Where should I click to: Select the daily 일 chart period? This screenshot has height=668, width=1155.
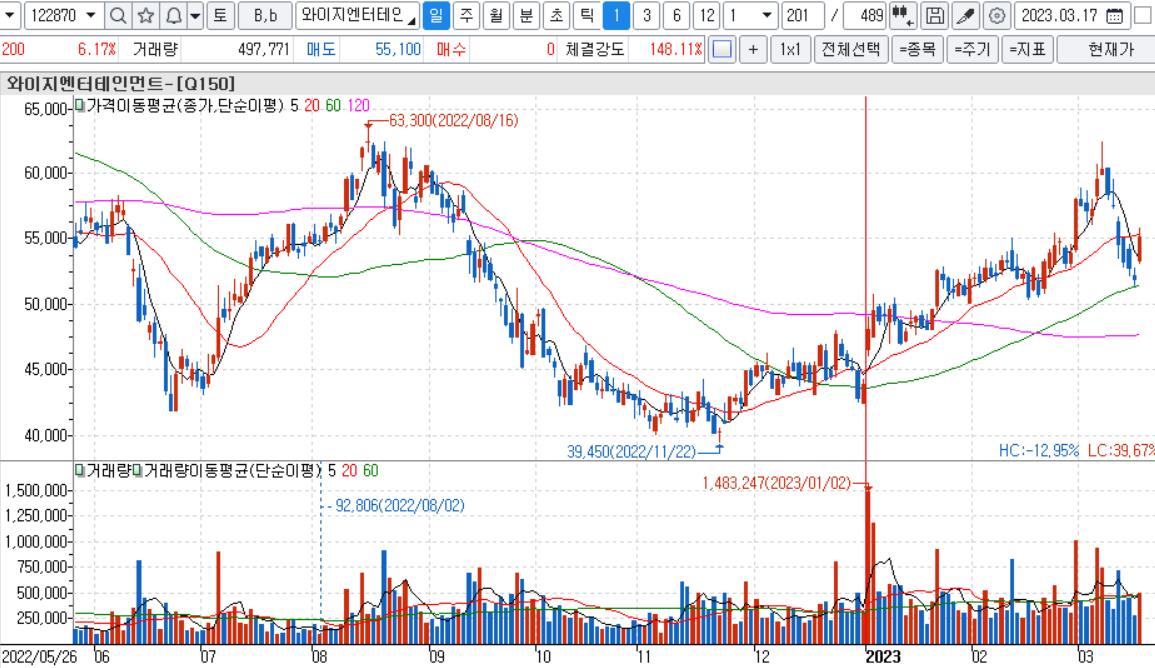[x=436, y=15]
